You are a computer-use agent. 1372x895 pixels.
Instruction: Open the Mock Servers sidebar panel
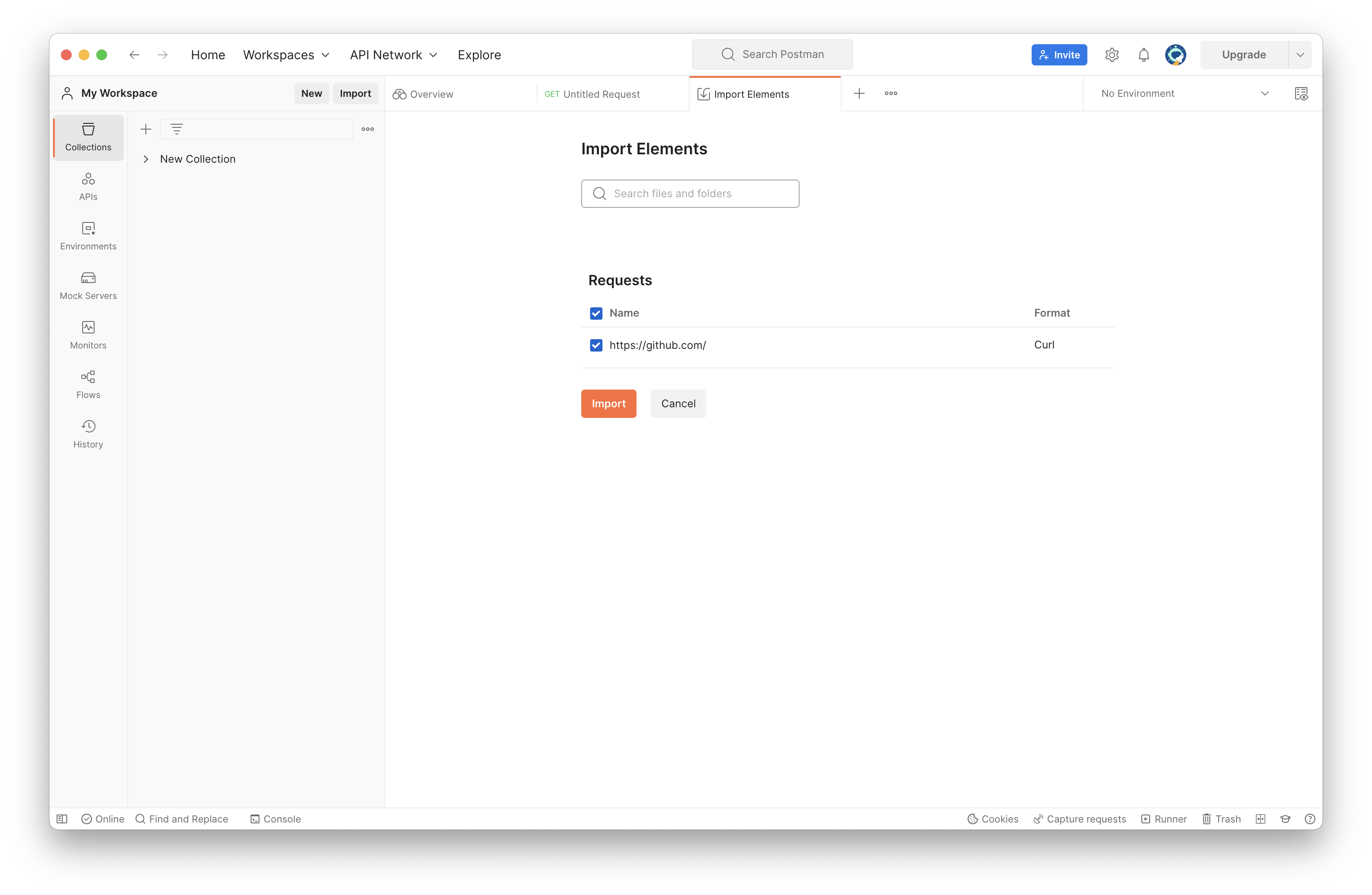88,286
